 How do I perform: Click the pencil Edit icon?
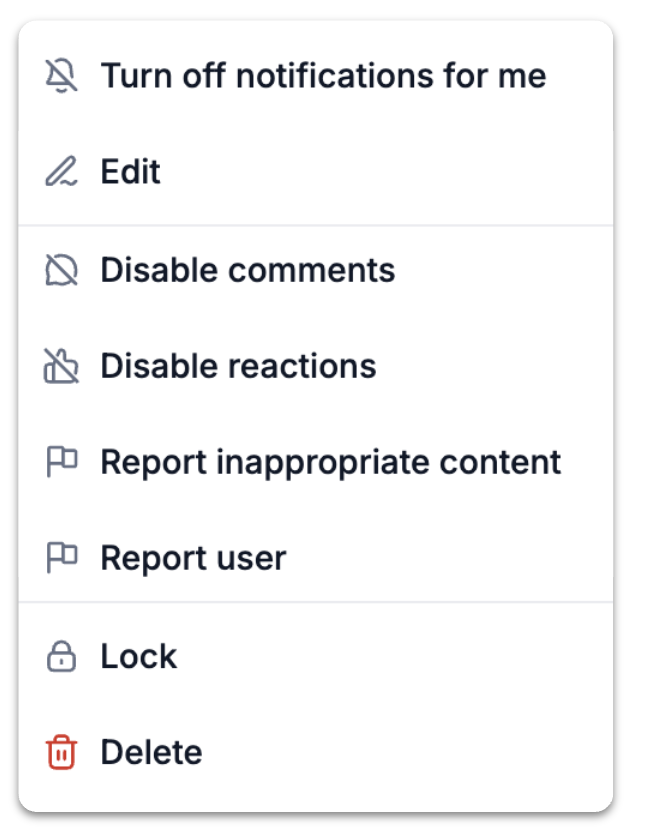point(61,171)
